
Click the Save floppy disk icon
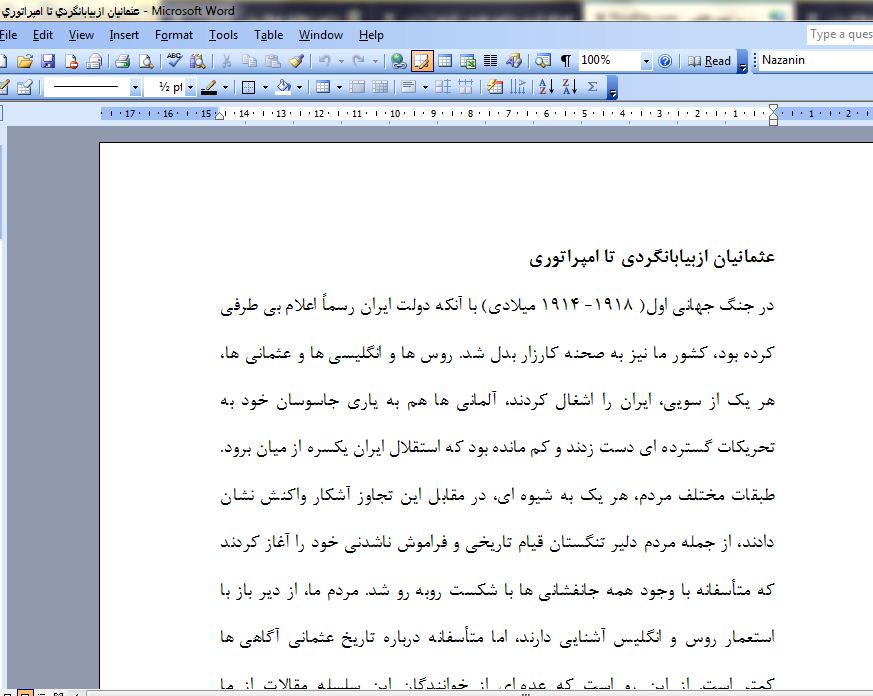click(48, 61)
